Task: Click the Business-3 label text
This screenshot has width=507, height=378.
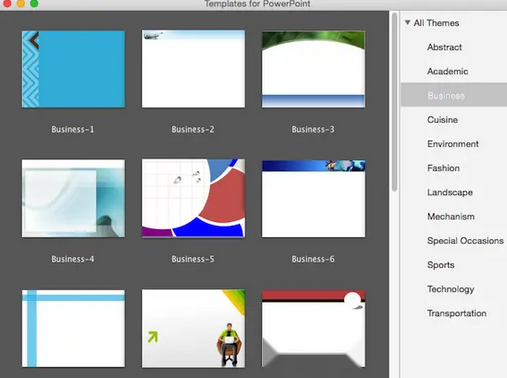Action: [x=313, y=129]
